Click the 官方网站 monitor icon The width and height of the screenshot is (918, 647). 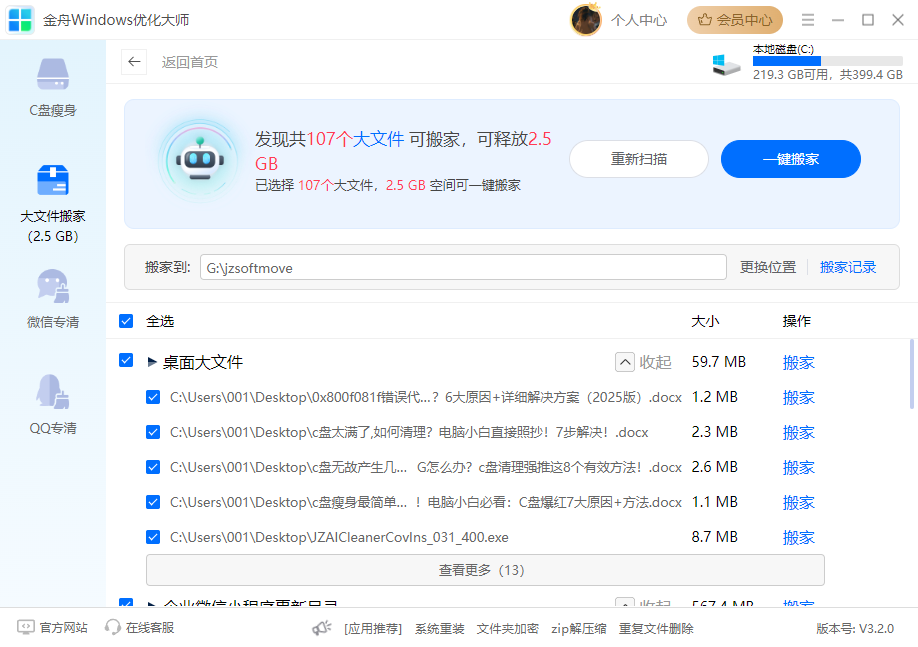click(x=25, y=628)
